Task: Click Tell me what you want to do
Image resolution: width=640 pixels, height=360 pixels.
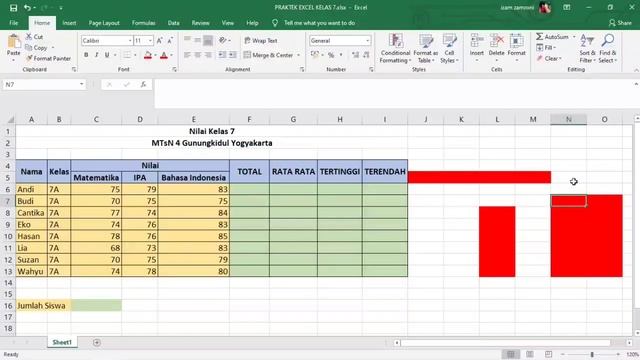Action: coord(319,23)
